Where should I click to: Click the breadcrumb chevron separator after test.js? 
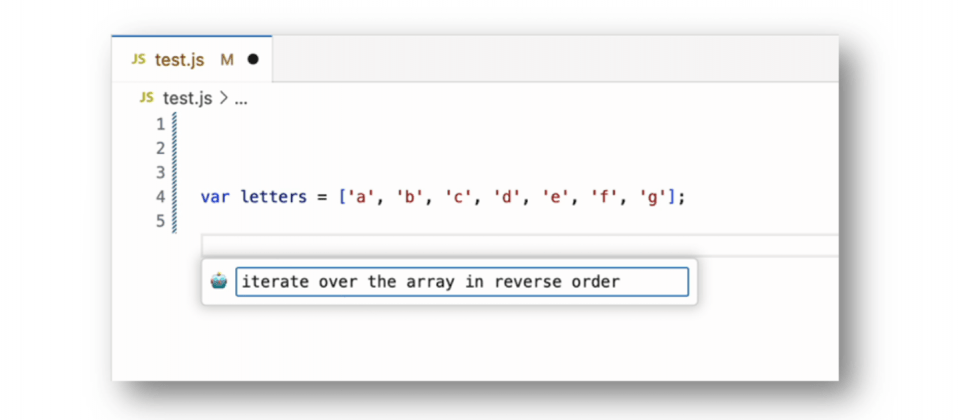coord(223,98)
